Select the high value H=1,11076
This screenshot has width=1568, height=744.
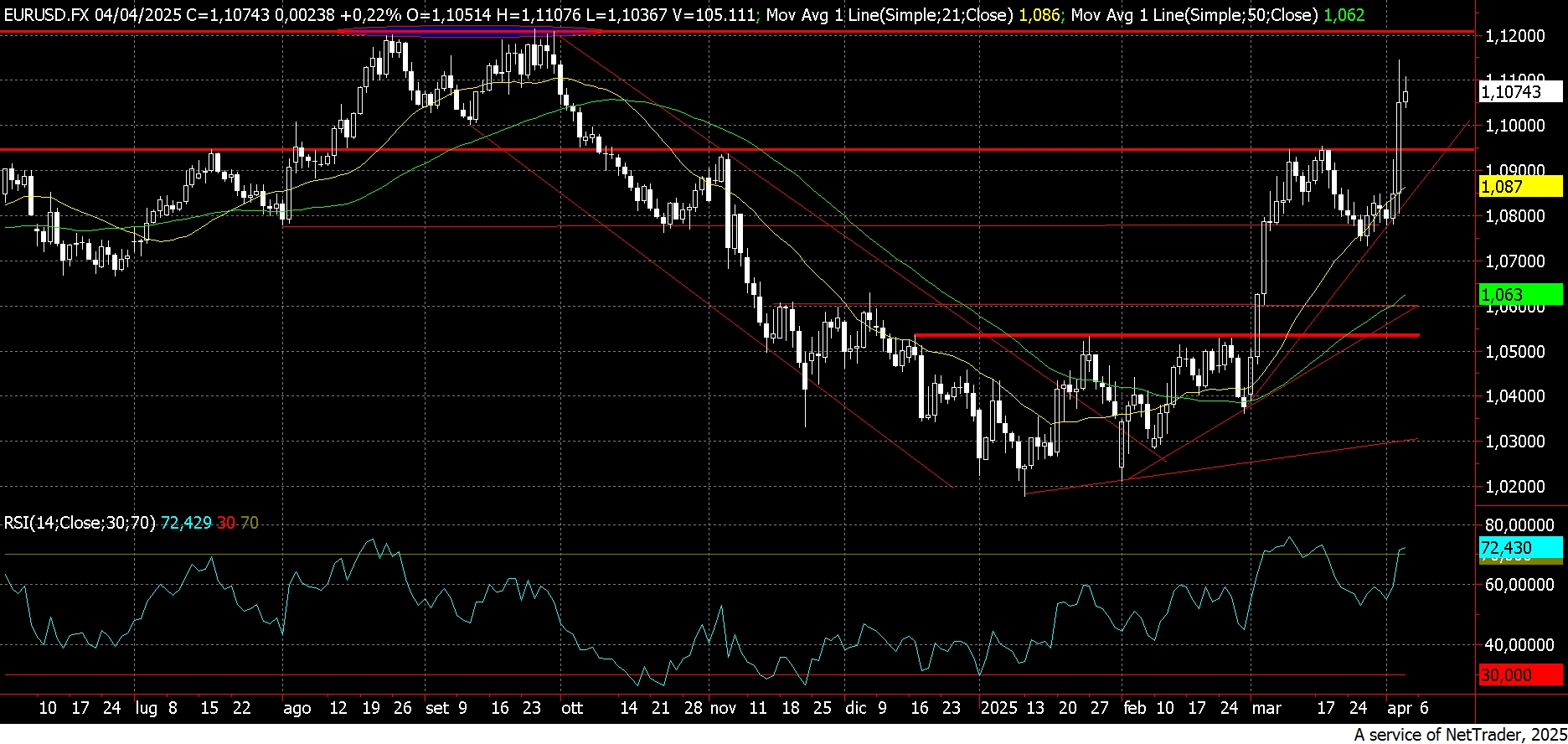[x=540, y=15]
